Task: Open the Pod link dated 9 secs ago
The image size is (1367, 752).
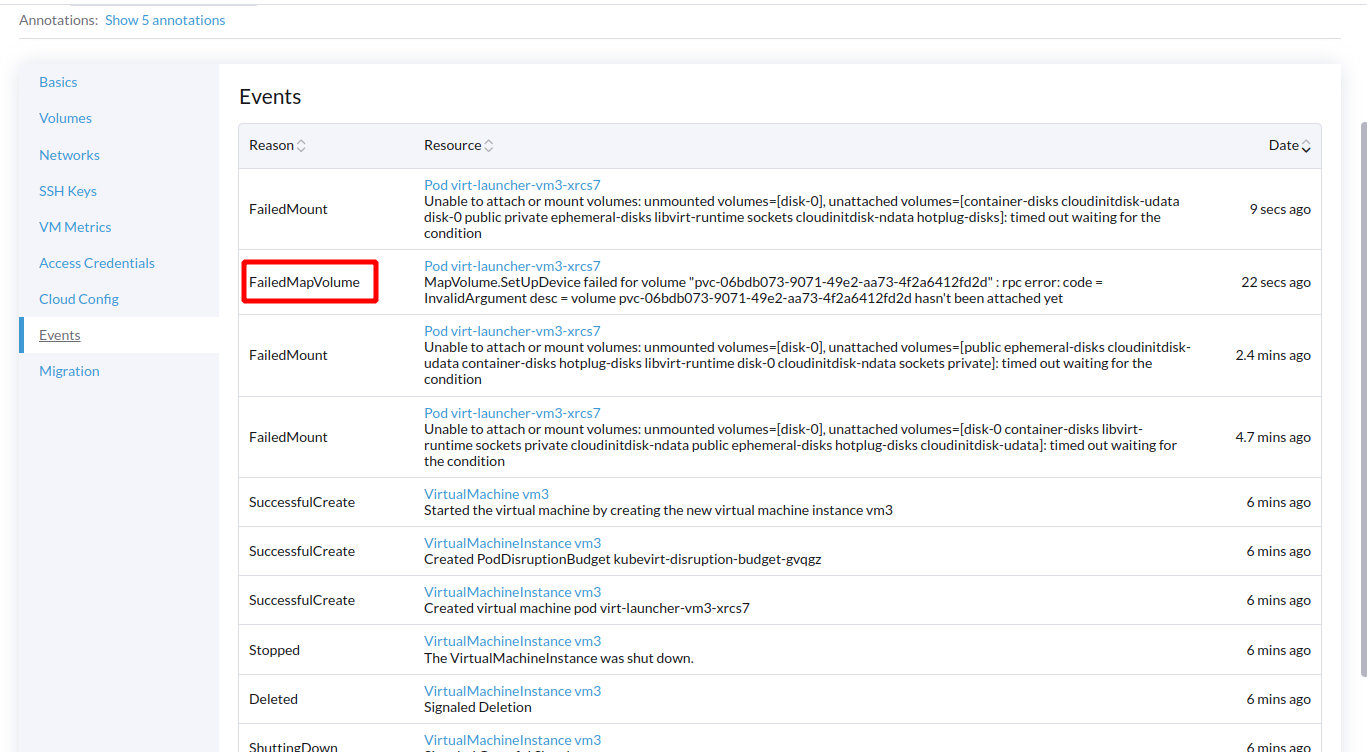Action: [512, 185]
